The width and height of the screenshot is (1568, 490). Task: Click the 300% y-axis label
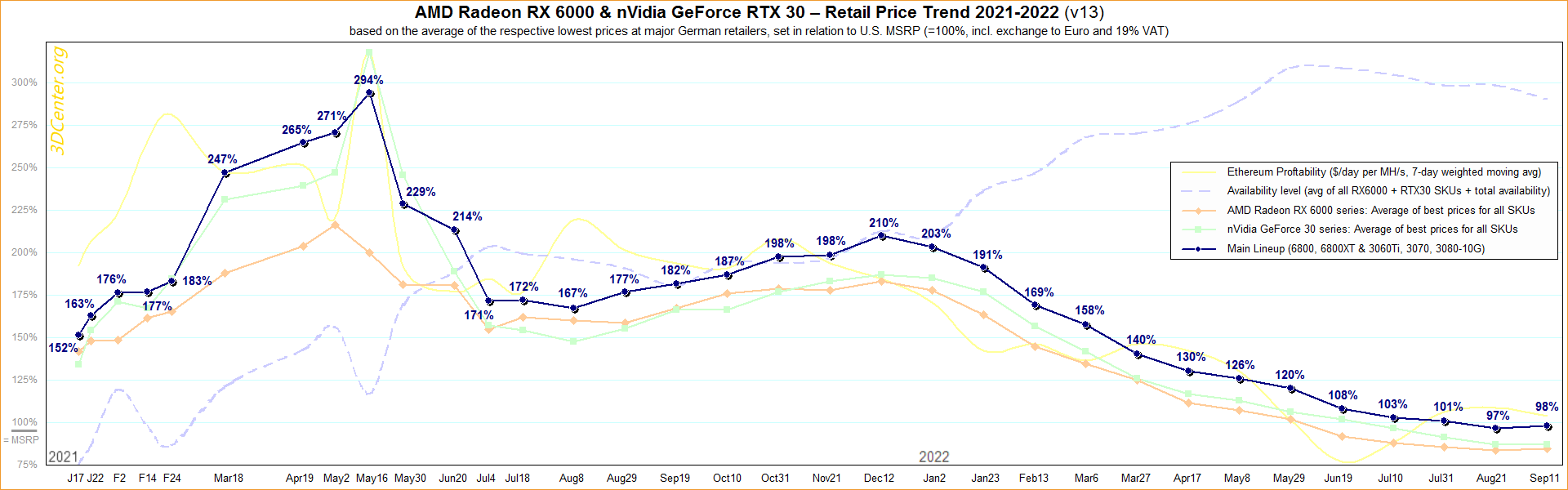(x=24, y=82)
